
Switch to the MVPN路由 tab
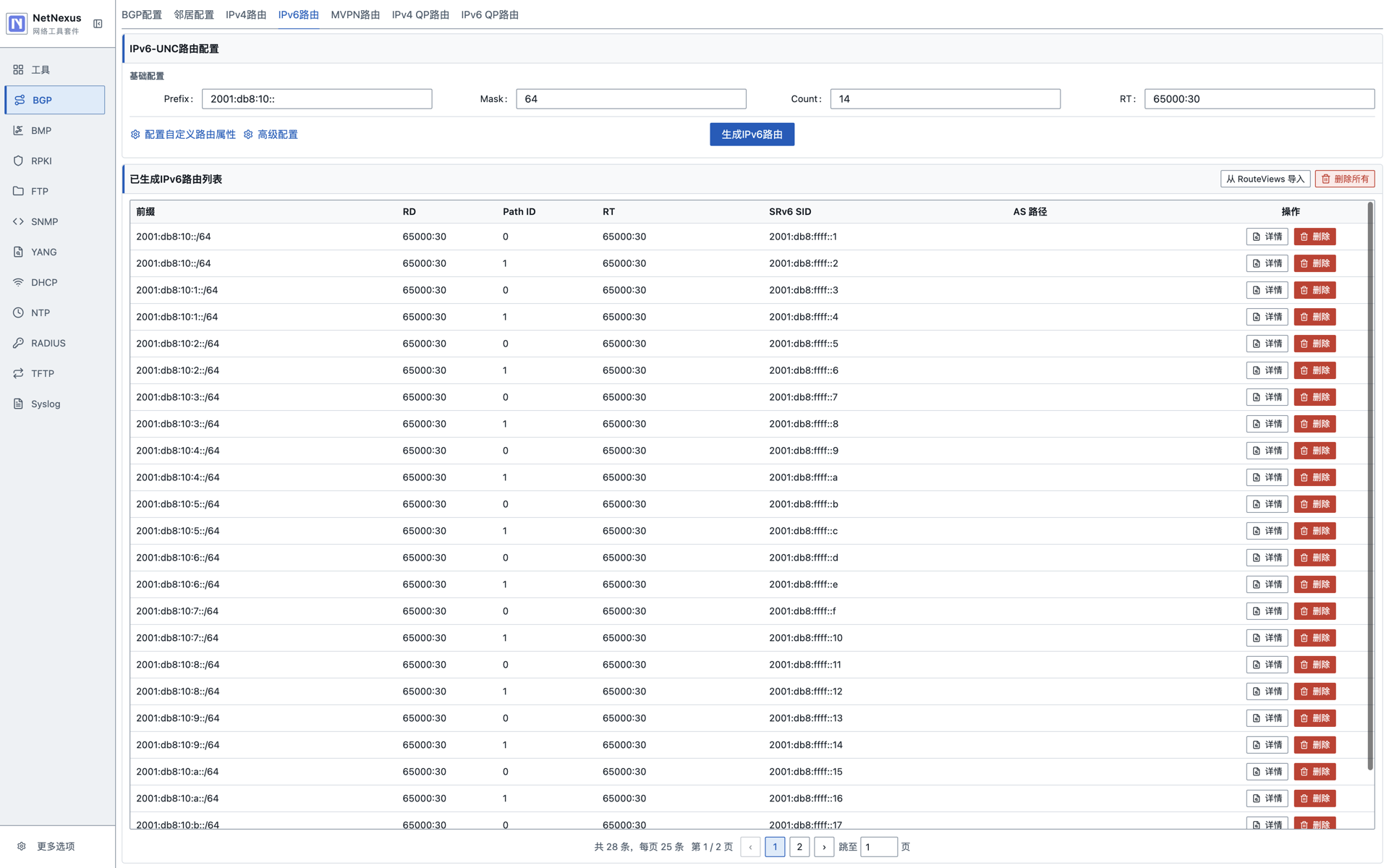pos(355,14)
